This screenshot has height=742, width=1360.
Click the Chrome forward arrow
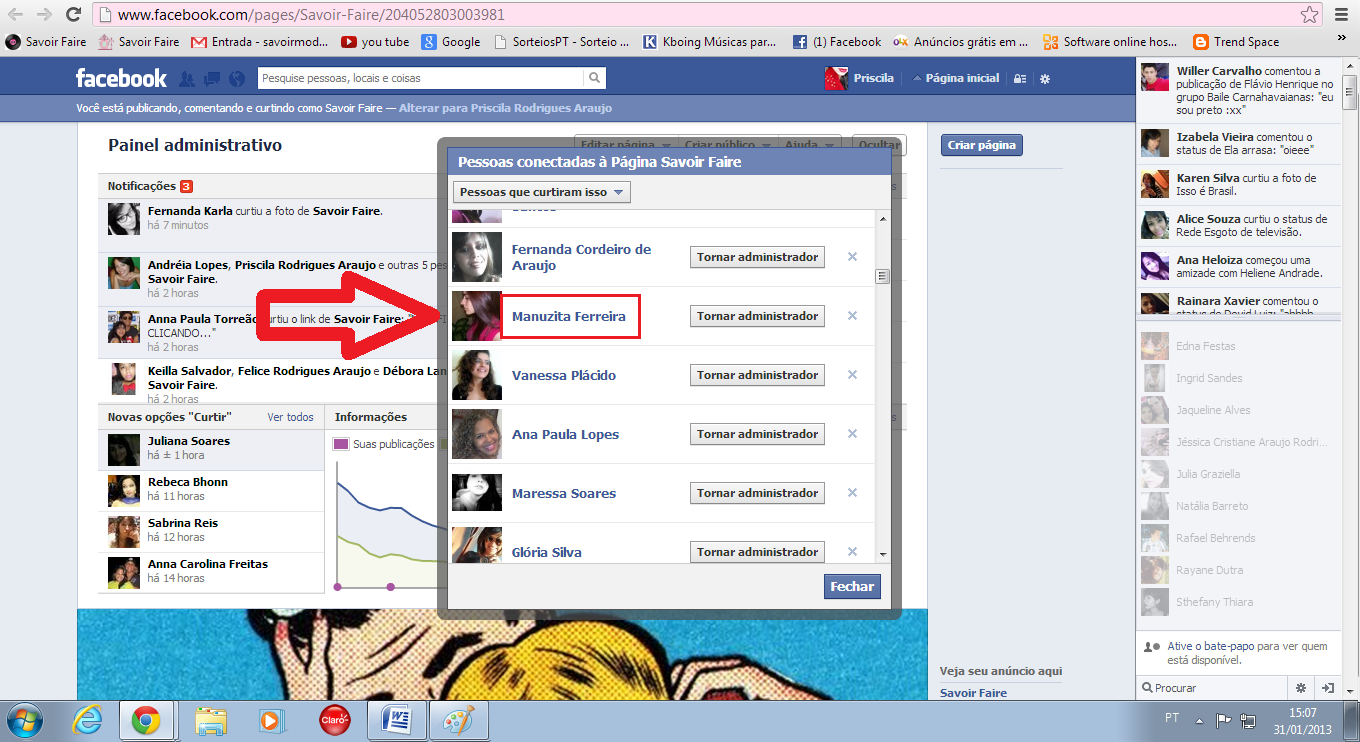coord(45,15)
